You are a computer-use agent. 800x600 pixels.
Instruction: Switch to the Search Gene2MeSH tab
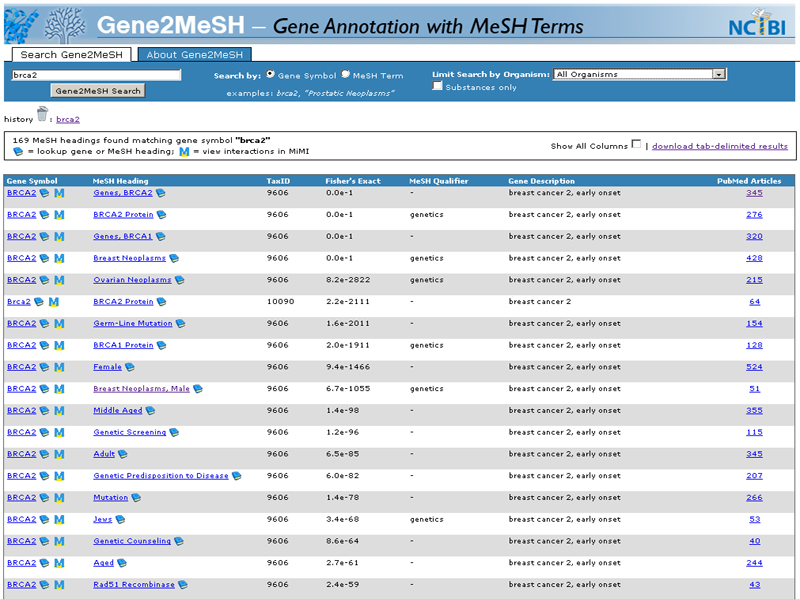click(x=71, y=55)
